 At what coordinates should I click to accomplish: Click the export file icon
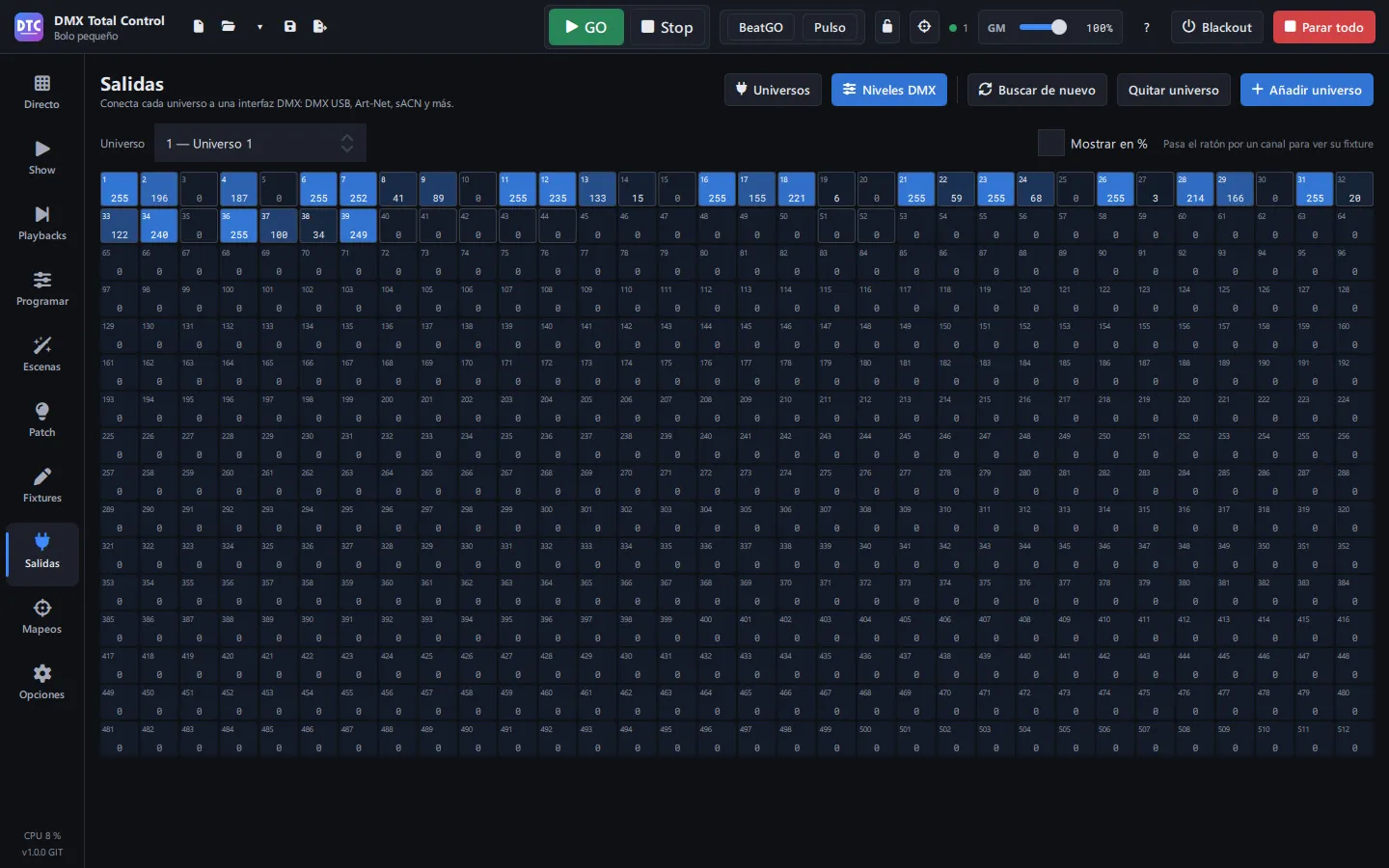(x=320, y=27)
